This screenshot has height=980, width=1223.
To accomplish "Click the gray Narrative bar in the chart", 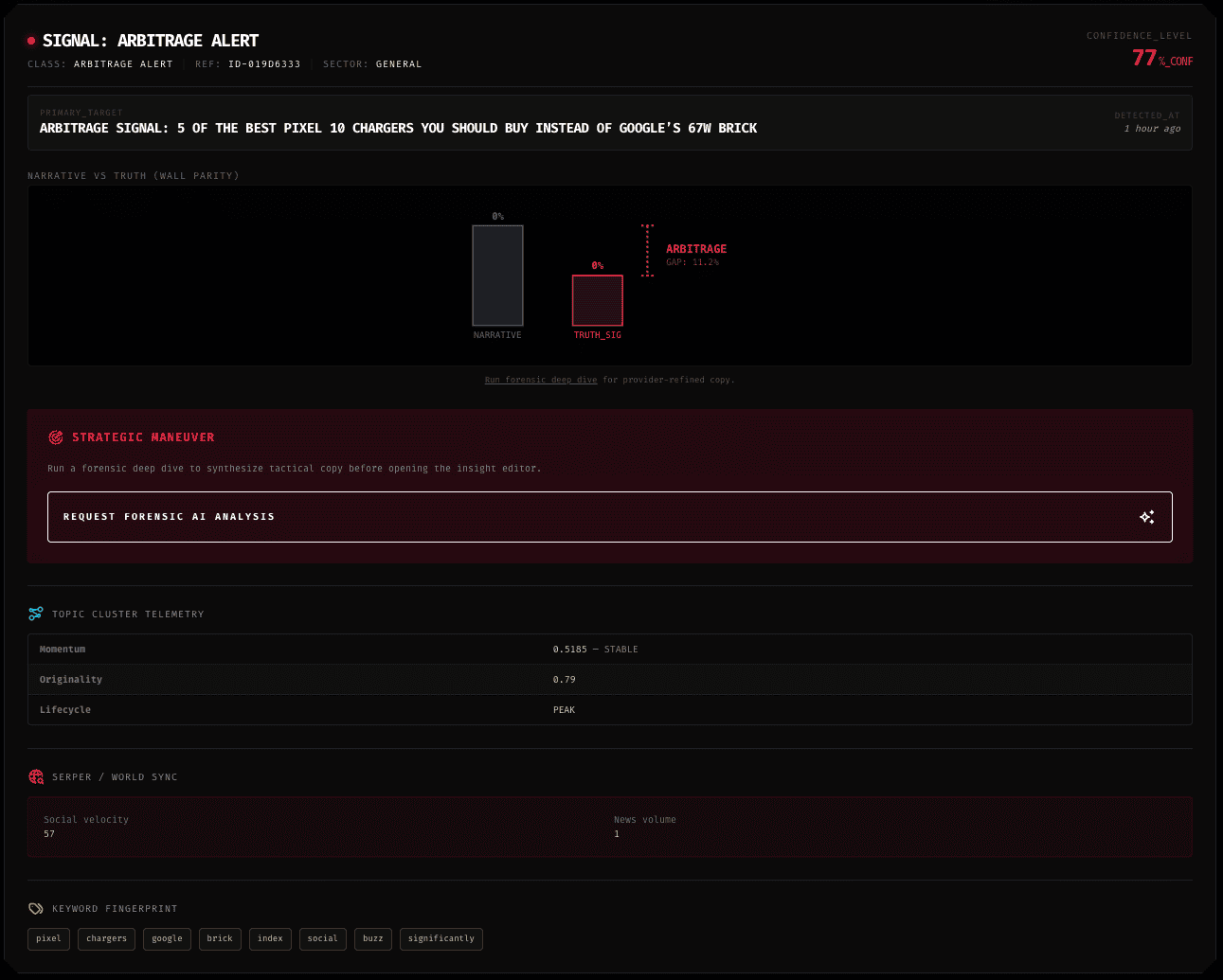I will (x=498, y=276).
